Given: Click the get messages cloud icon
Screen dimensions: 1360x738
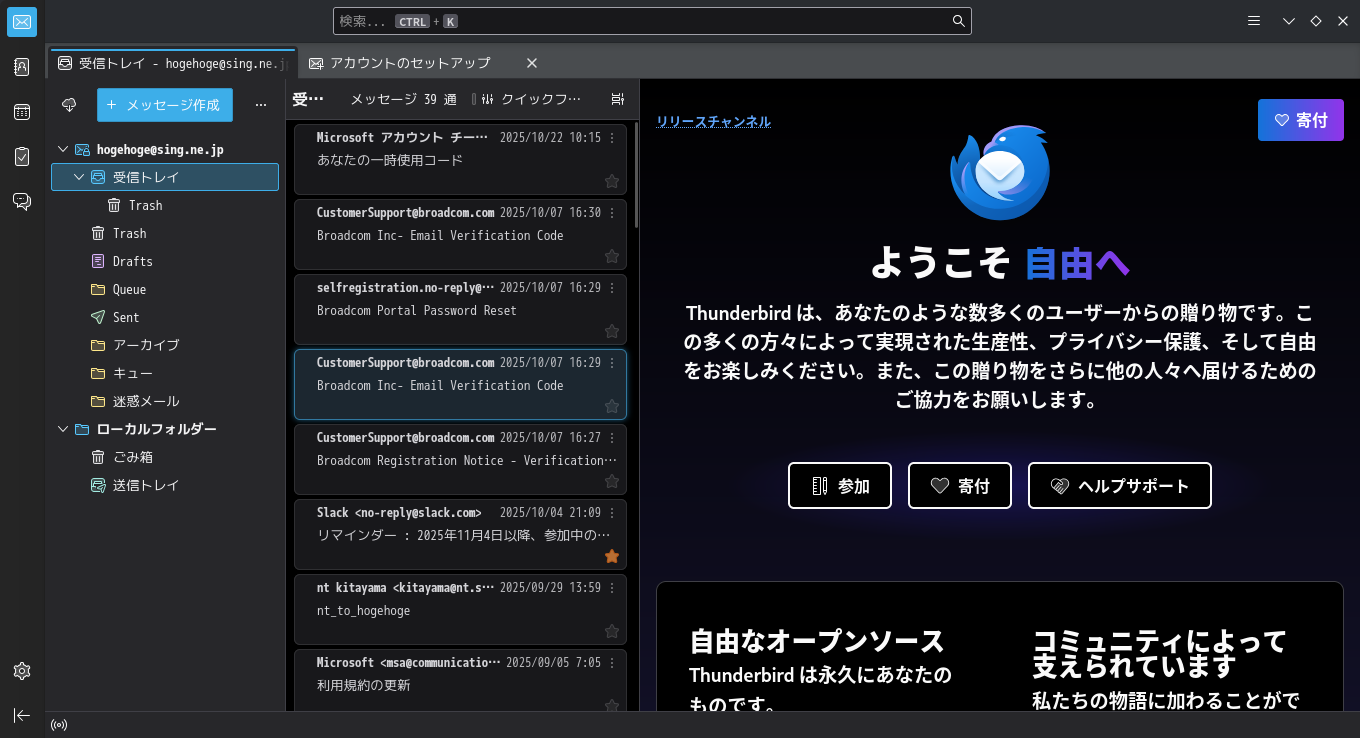Looking at the screenshot, I should tap(69, 105).
